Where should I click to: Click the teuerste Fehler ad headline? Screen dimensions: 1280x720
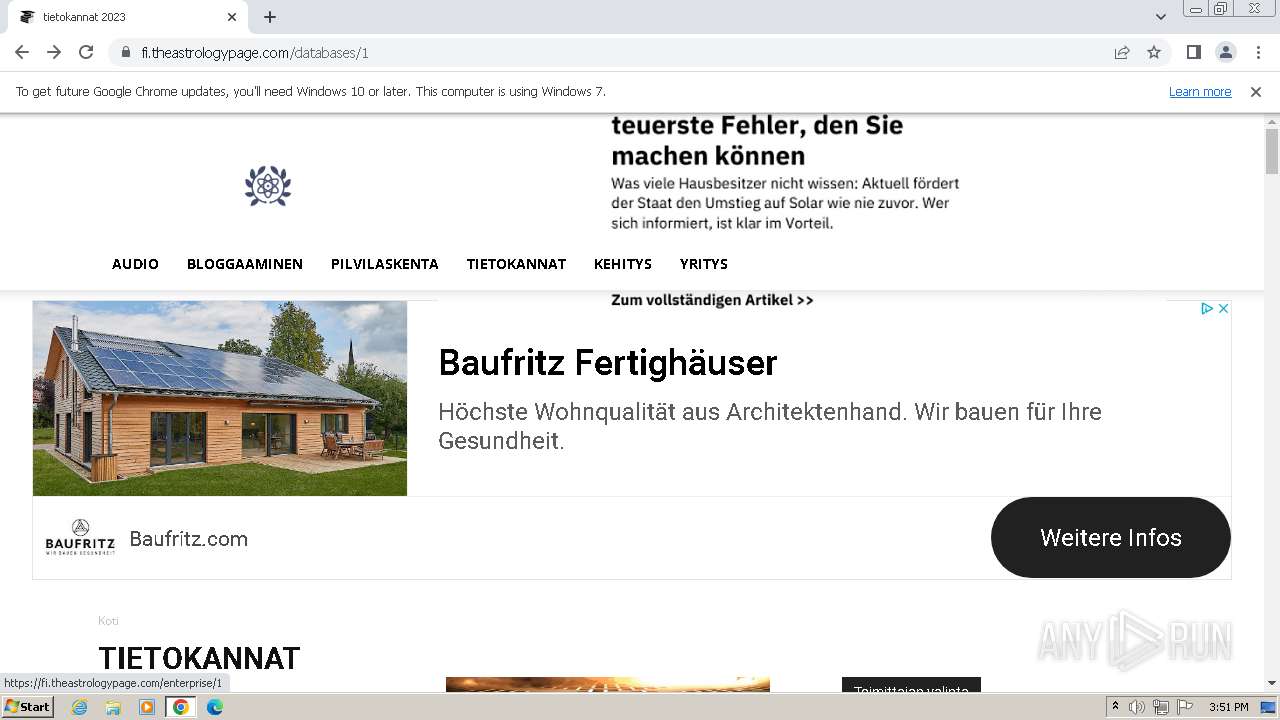click(757, 140)
